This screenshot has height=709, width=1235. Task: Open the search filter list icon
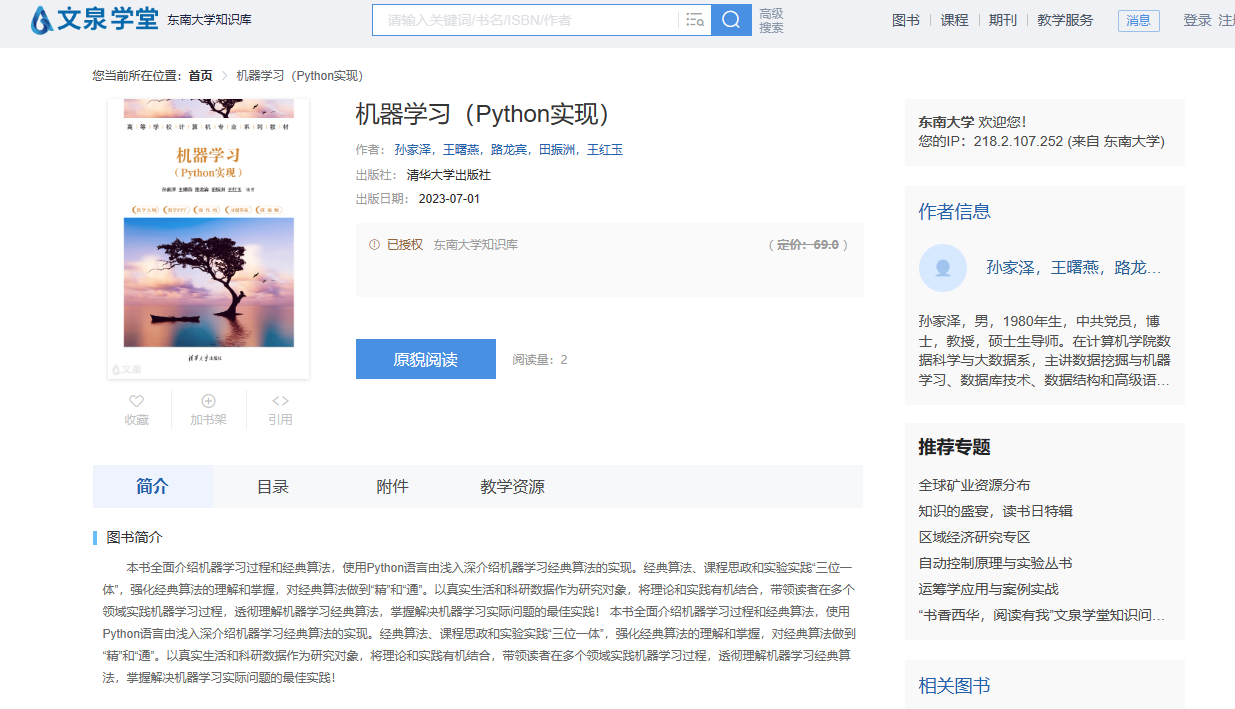point(694,20)
